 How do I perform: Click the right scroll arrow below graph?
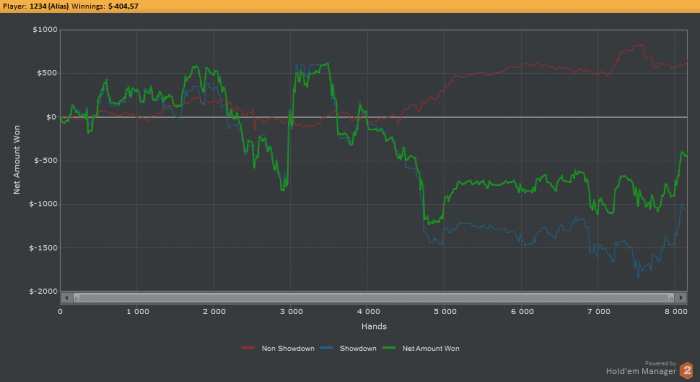681,298
